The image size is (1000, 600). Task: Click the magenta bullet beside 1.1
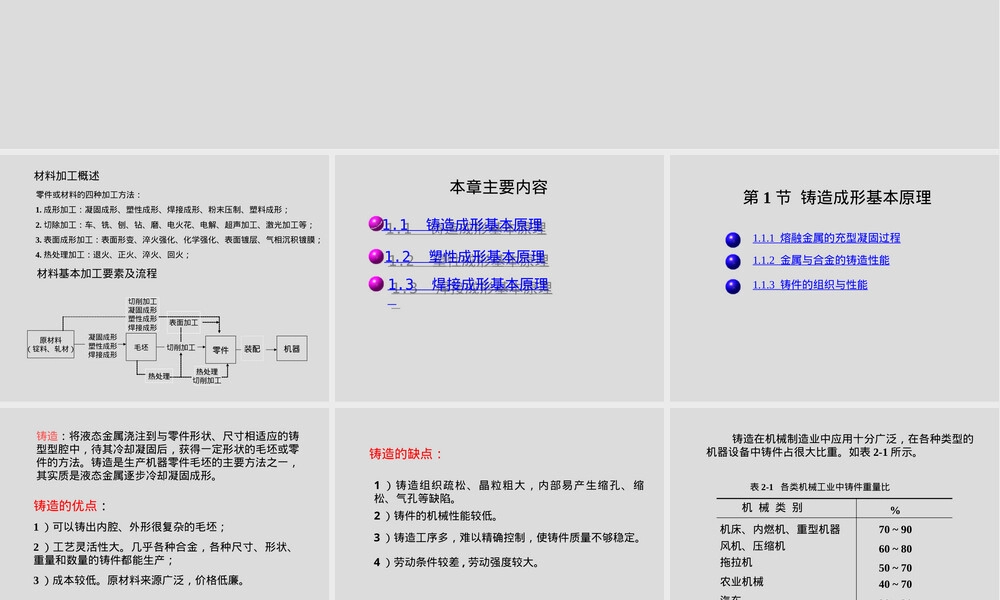click(x=376, y=223)
